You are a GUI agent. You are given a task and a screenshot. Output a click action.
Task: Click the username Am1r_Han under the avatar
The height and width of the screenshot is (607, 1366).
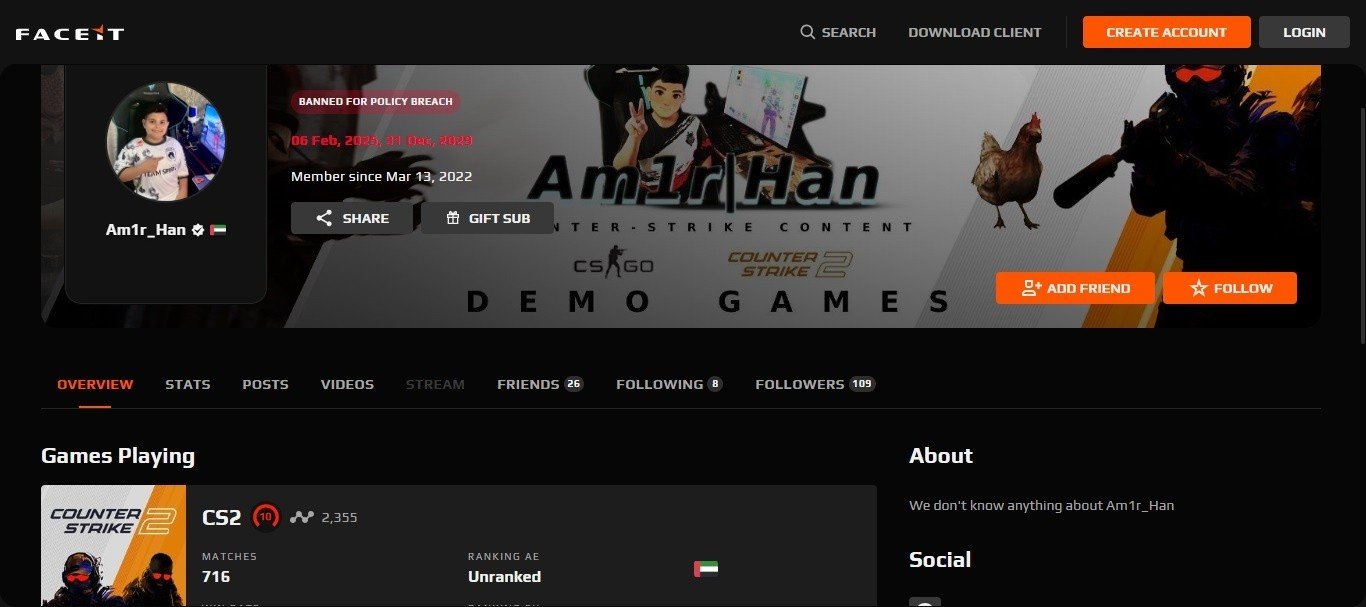coord(146,230)
